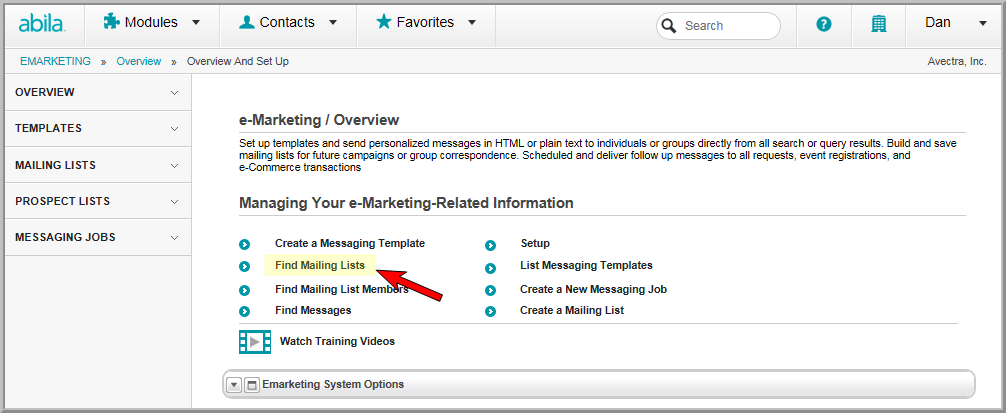Click the training video film icon
Image resolution: width=1006 pixels, height=413 pixels.
(255, 342)
